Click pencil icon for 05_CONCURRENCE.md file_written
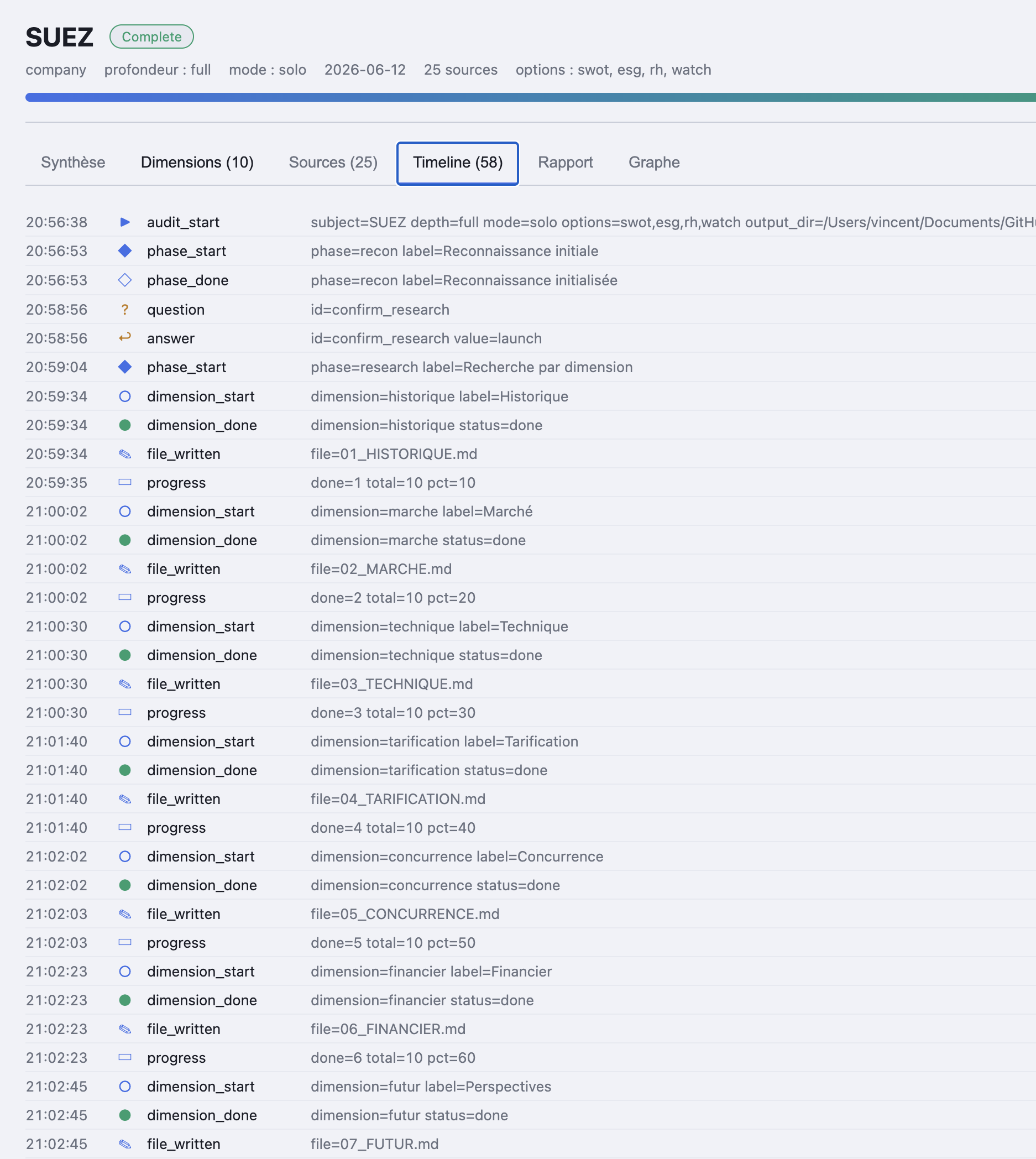The width and height of the screenshot is (1036, 1159). 125,914
